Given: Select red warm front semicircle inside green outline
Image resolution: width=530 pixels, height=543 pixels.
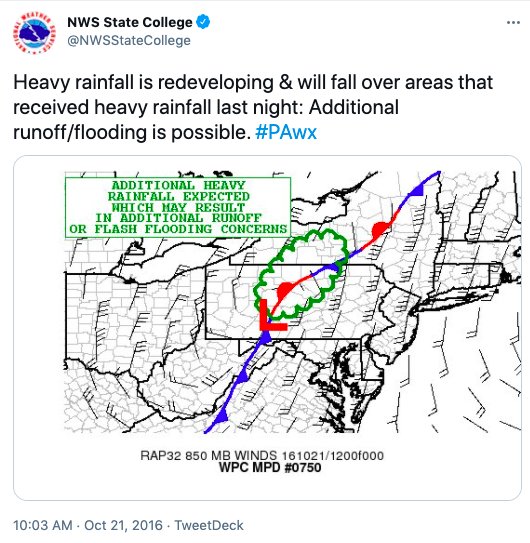Looking at the screenshot, I should [x=285, y=290].
